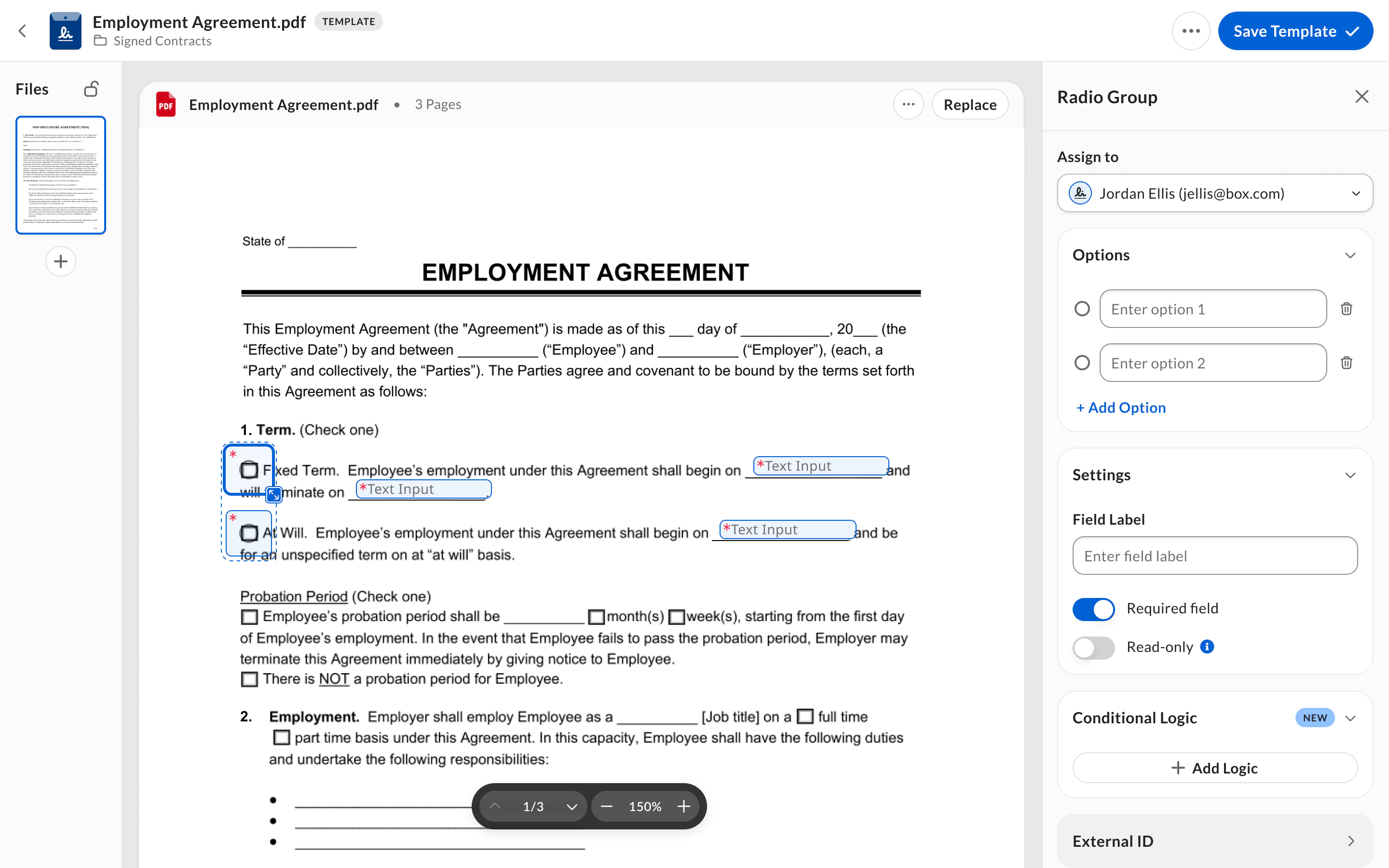Click the add file plus icon

pyautogui.click(x=60, y=262)
